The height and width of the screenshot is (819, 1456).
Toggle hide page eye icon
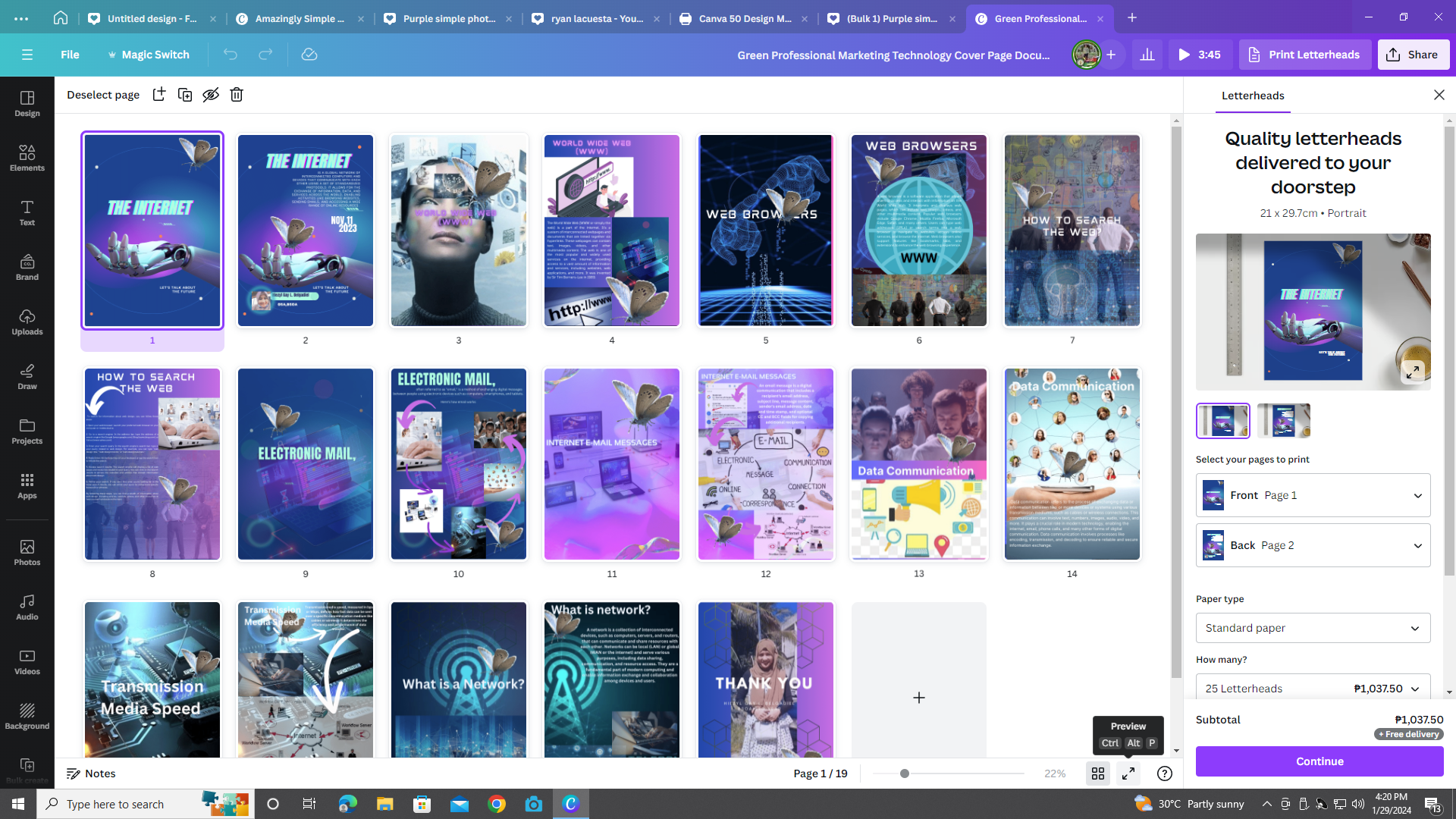211,95
